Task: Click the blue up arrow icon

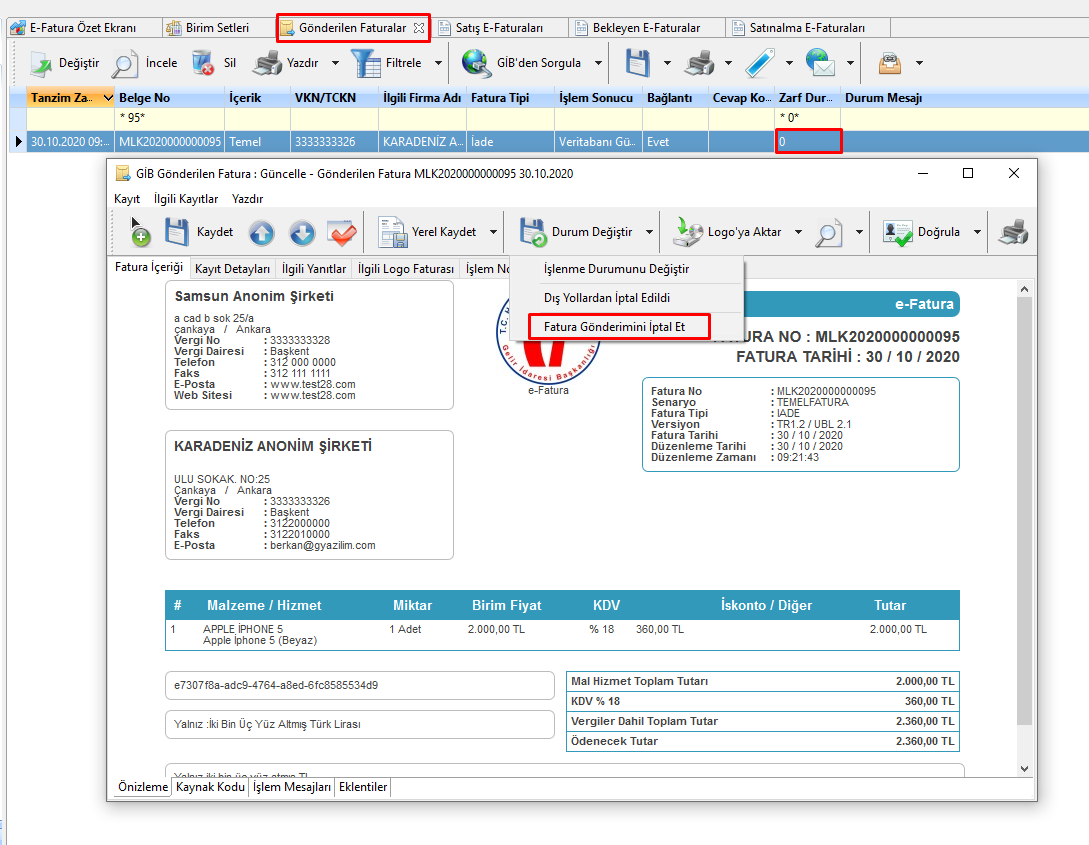Action: [x=261, y=233]
